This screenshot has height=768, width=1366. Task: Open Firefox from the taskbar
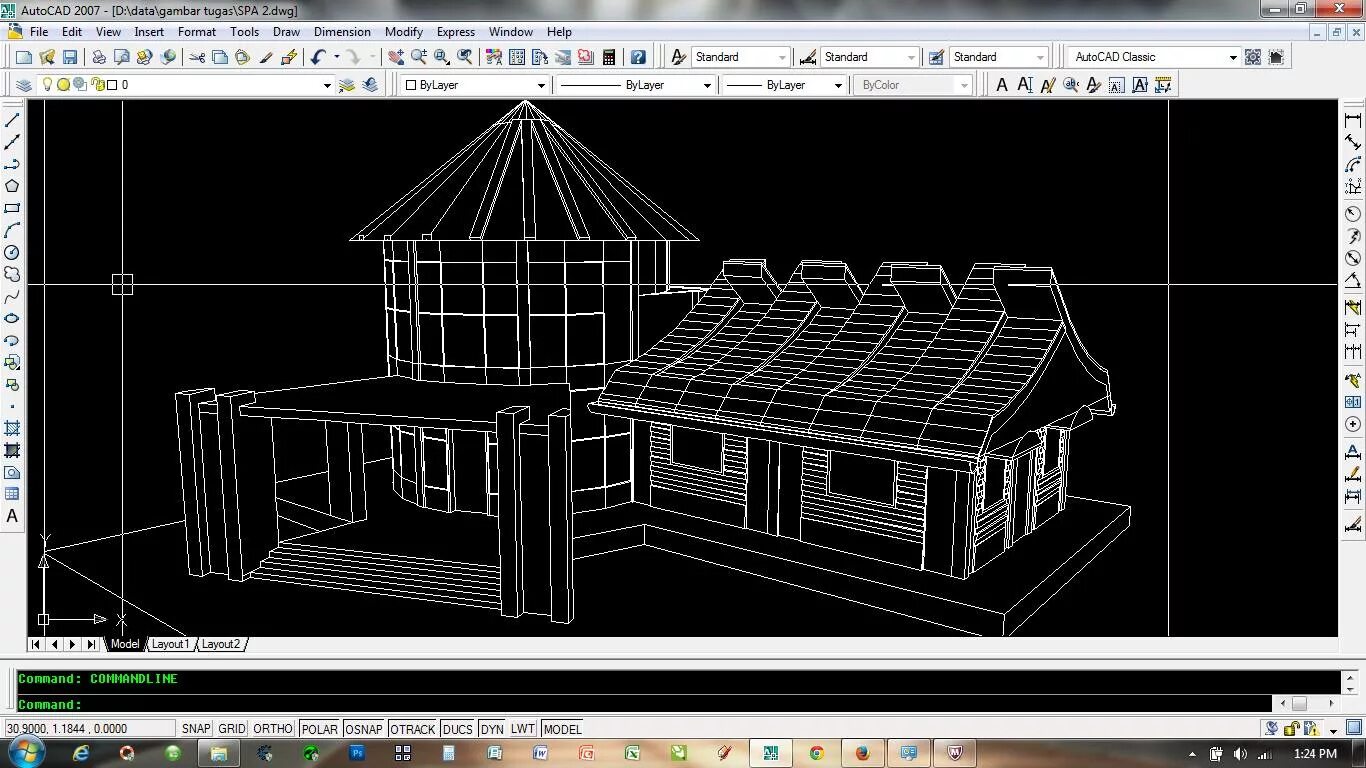click(862, 753)
